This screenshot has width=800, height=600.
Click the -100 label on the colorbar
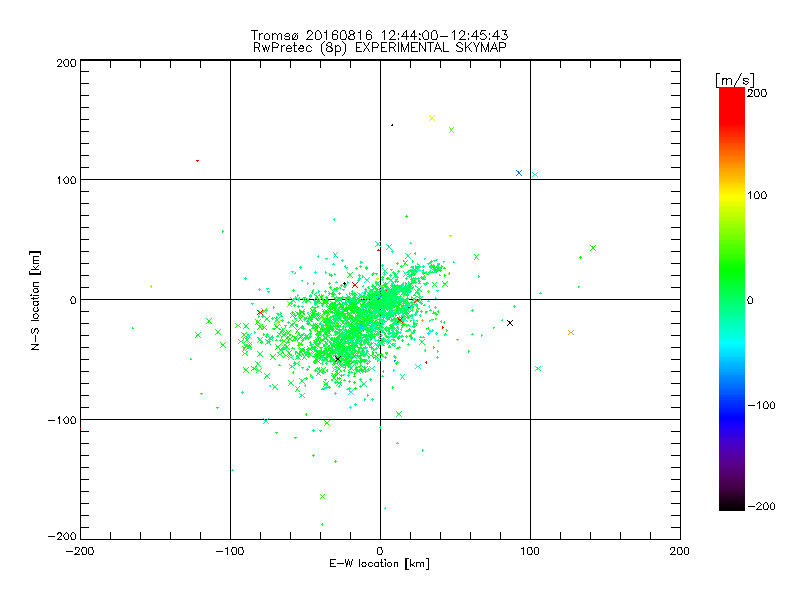(761, 405)
